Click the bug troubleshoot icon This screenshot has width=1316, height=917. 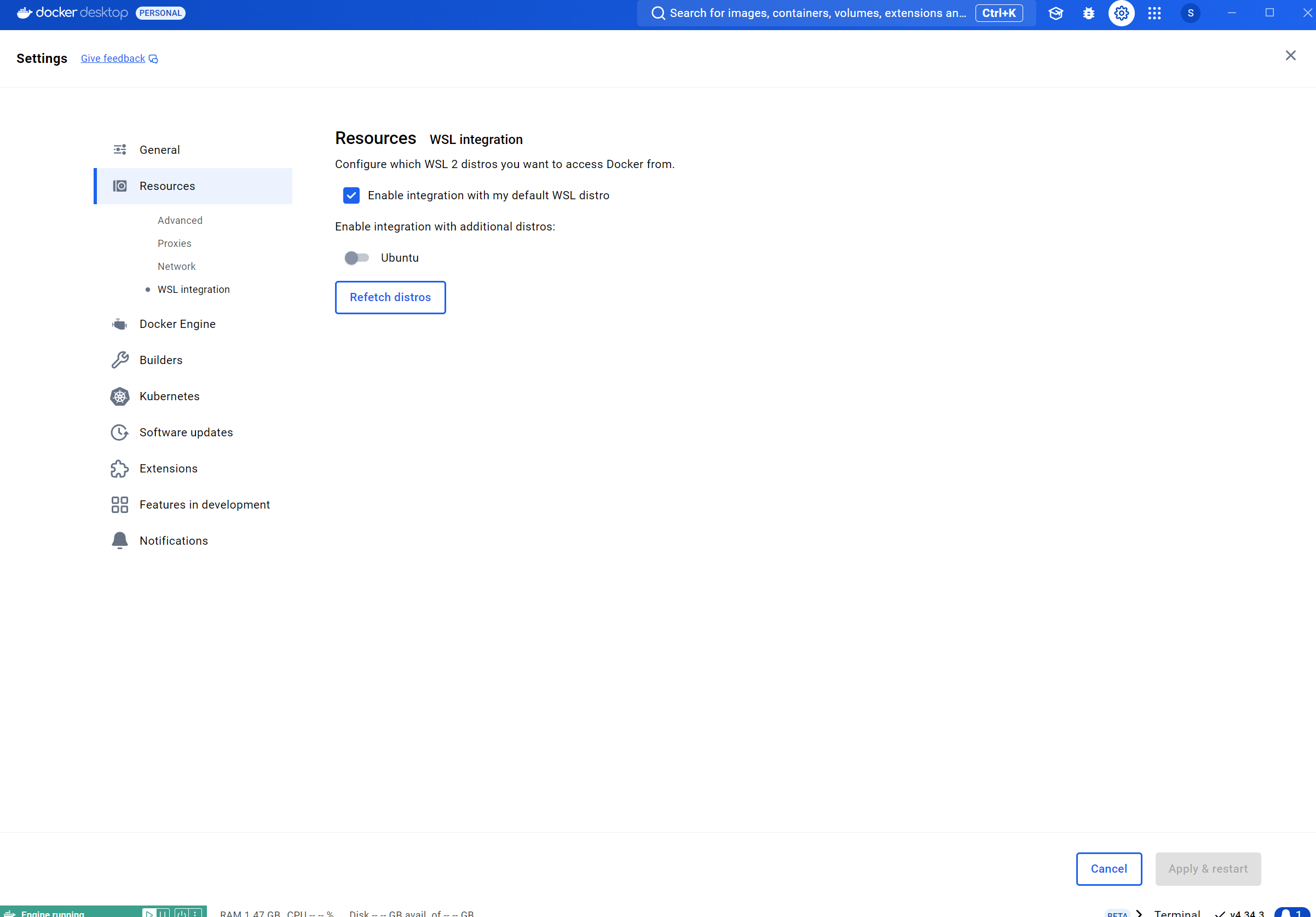point(1088,13)
